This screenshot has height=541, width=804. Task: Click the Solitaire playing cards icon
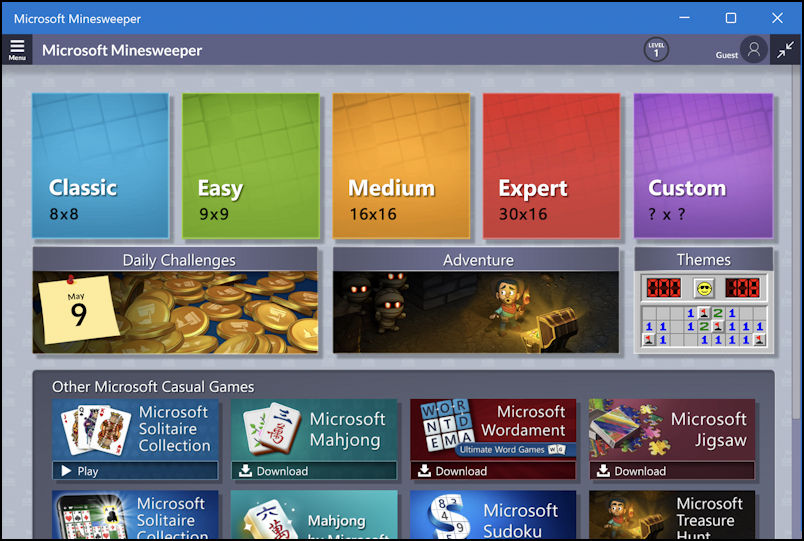(96, 430)
